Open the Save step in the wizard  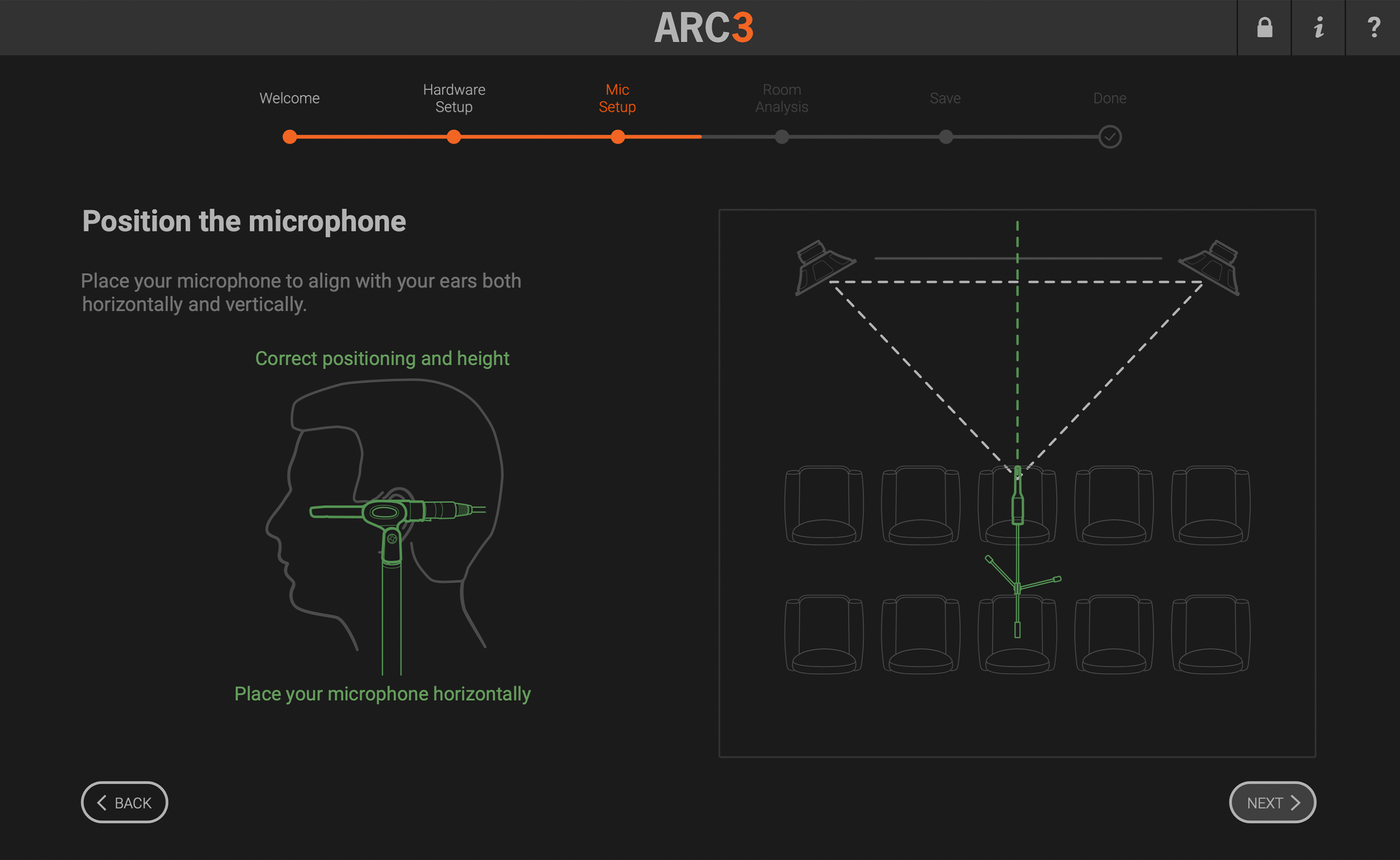click(945, 137)
